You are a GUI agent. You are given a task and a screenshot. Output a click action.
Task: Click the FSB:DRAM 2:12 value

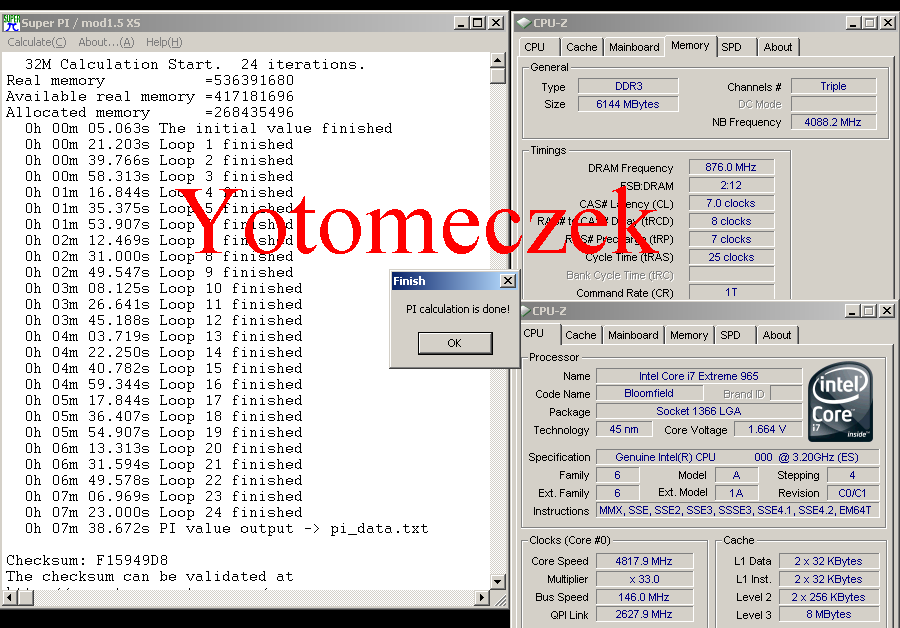[731, 185]
